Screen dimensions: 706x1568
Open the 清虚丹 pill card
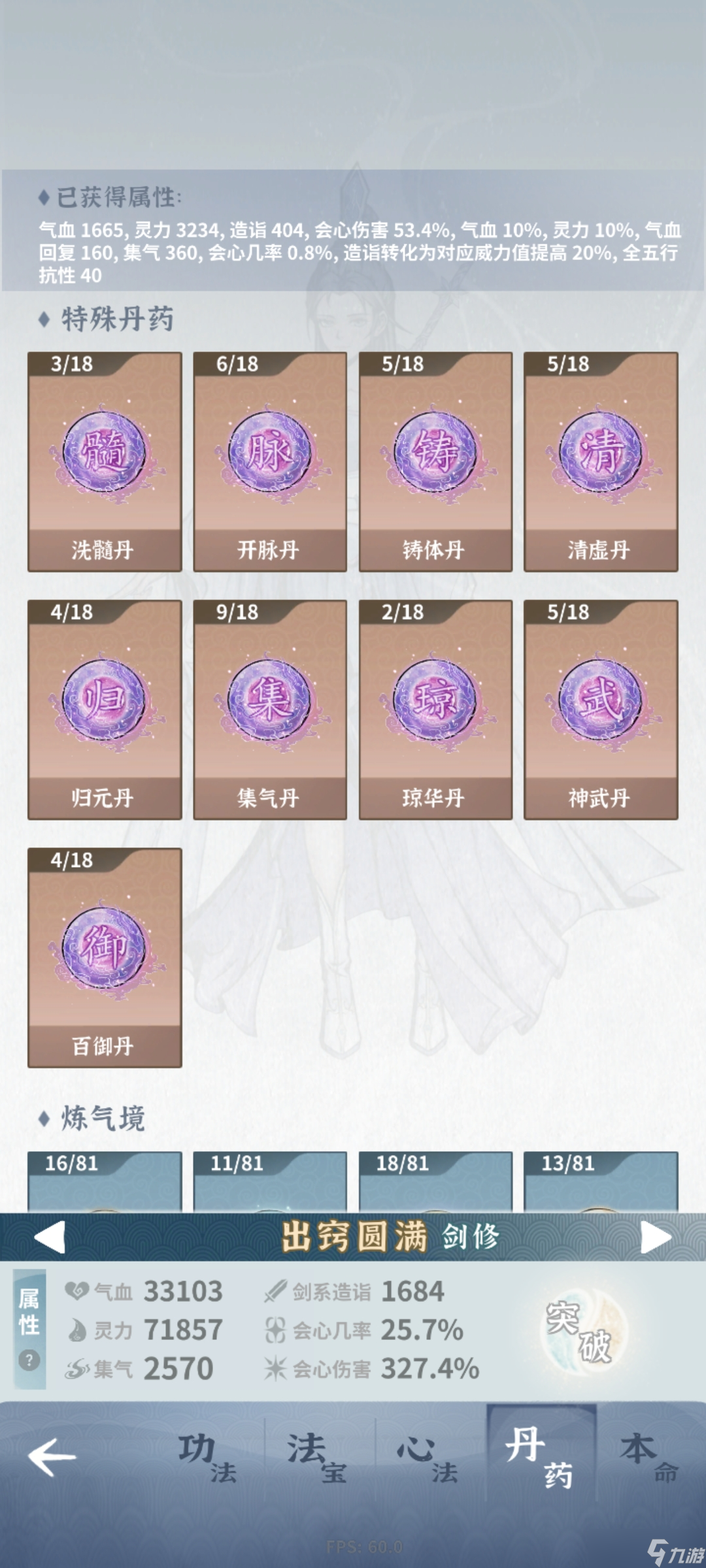[x=601, y=462]
